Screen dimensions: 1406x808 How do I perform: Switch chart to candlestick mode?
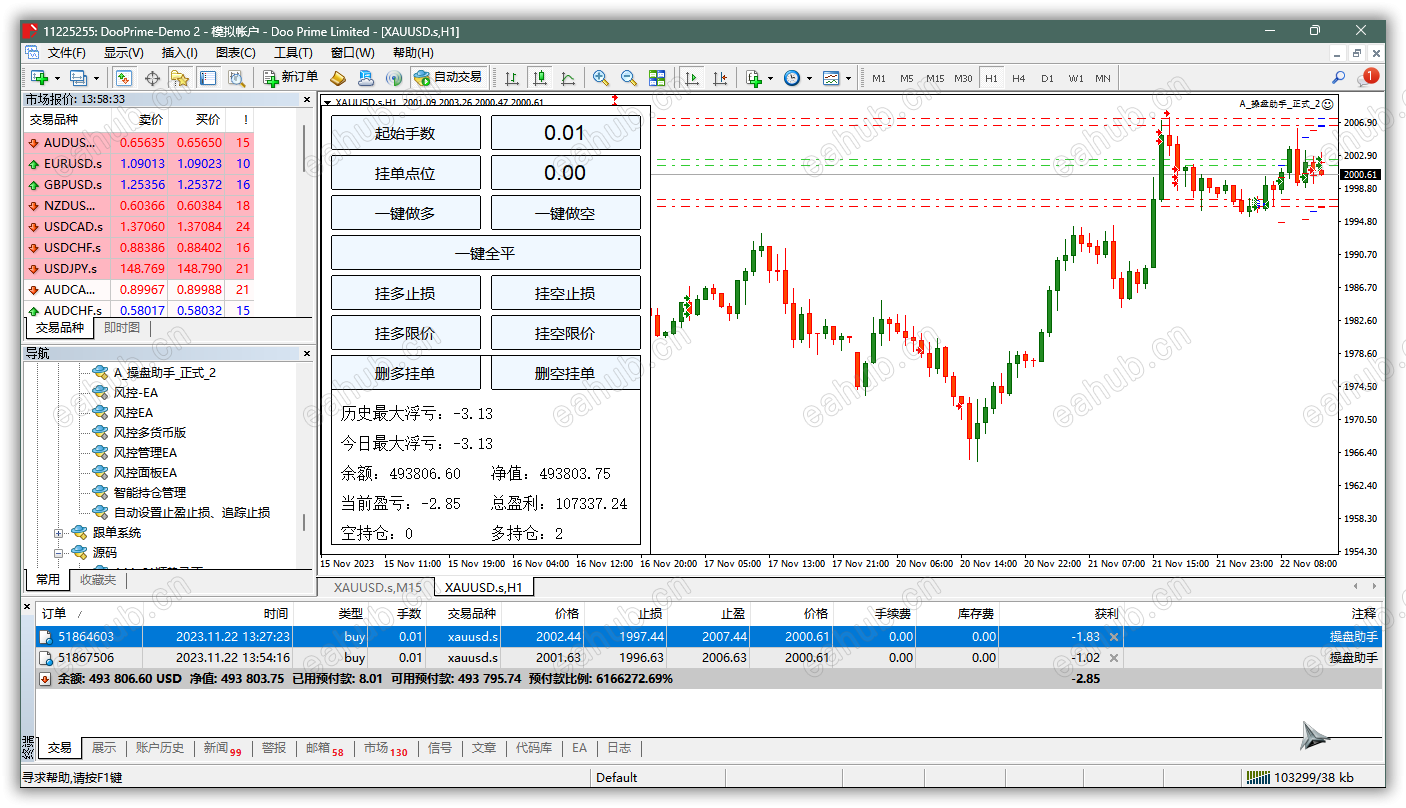(540, 77)
